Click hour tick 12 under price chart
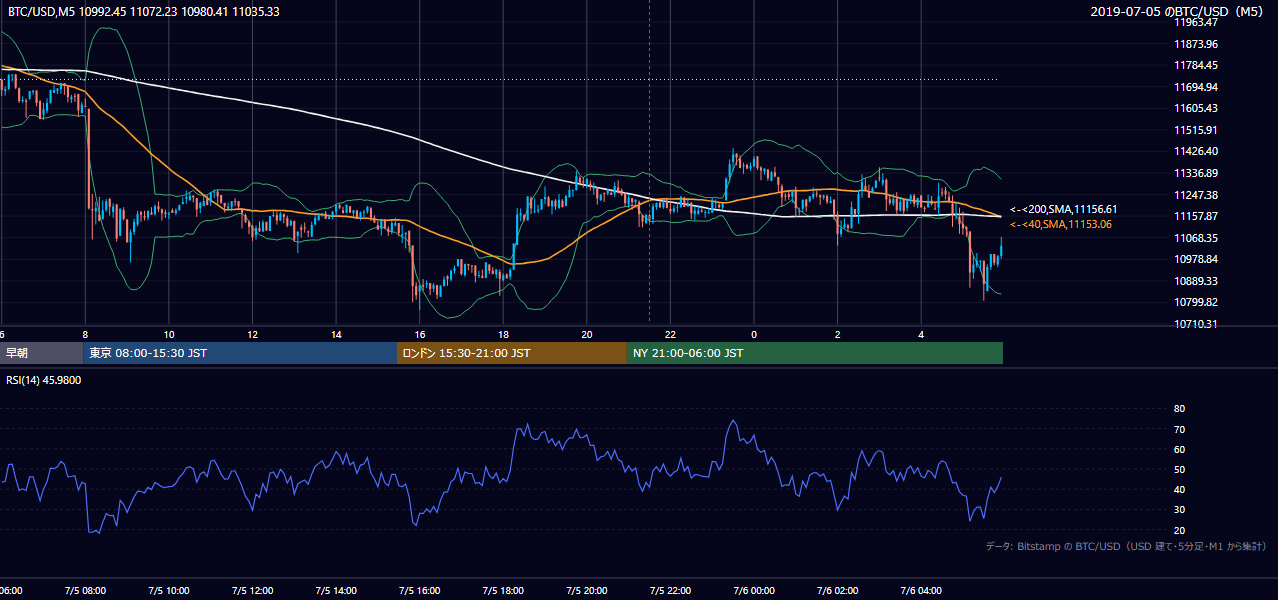This screenshot has height=600, width=1278. click(x=253, y=335)
